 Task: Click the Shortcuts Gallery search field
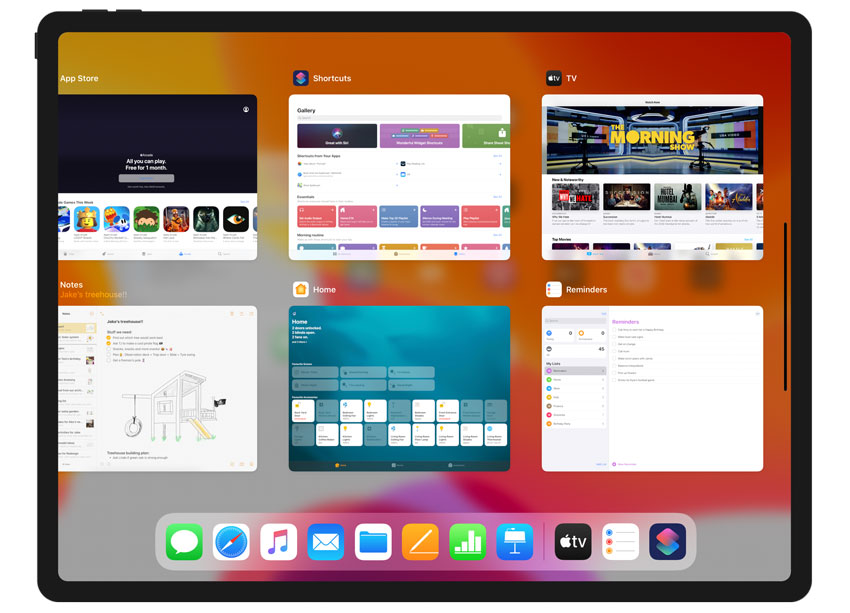coord(400,118)
